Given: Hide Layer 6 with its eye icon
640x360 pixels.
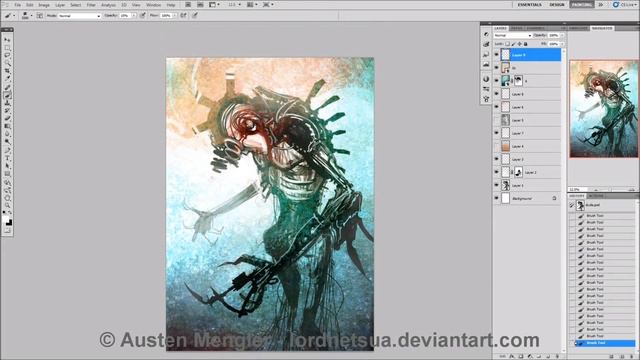Looking at the screenshot, I should 497,107.
